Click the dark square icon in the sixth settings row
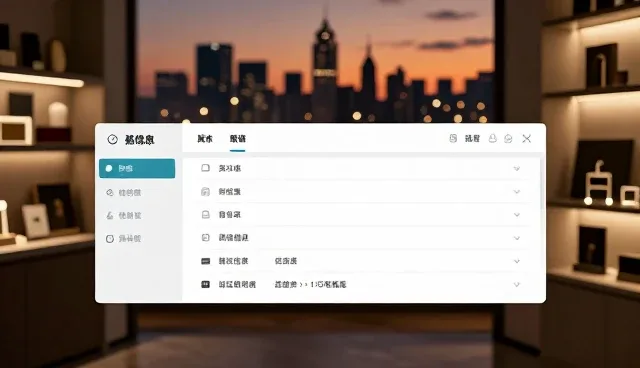The width and height of the screenshot is (640, 368). [x=206, y=284]
